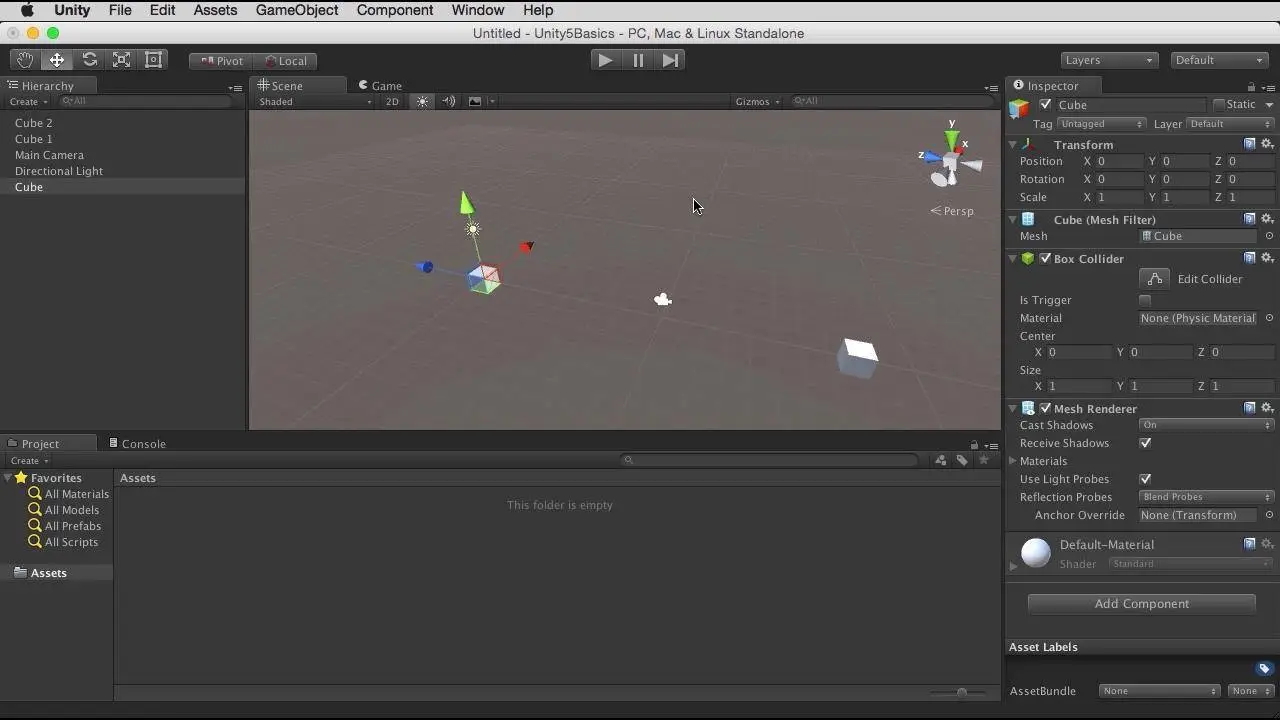The height and width of the screenshot is (720, 1280).
Task: Collapse the Transform component
Action: click(1013, 145)
